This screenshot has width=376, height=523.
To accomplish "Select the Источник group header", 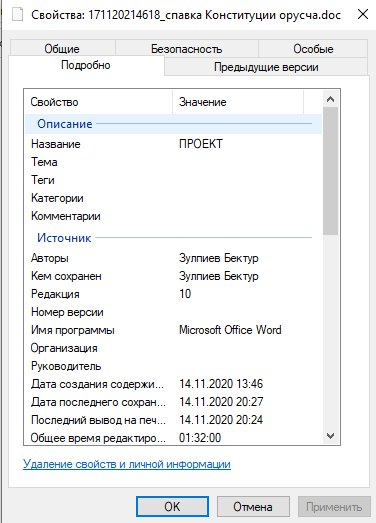I will tap(173, 238).
